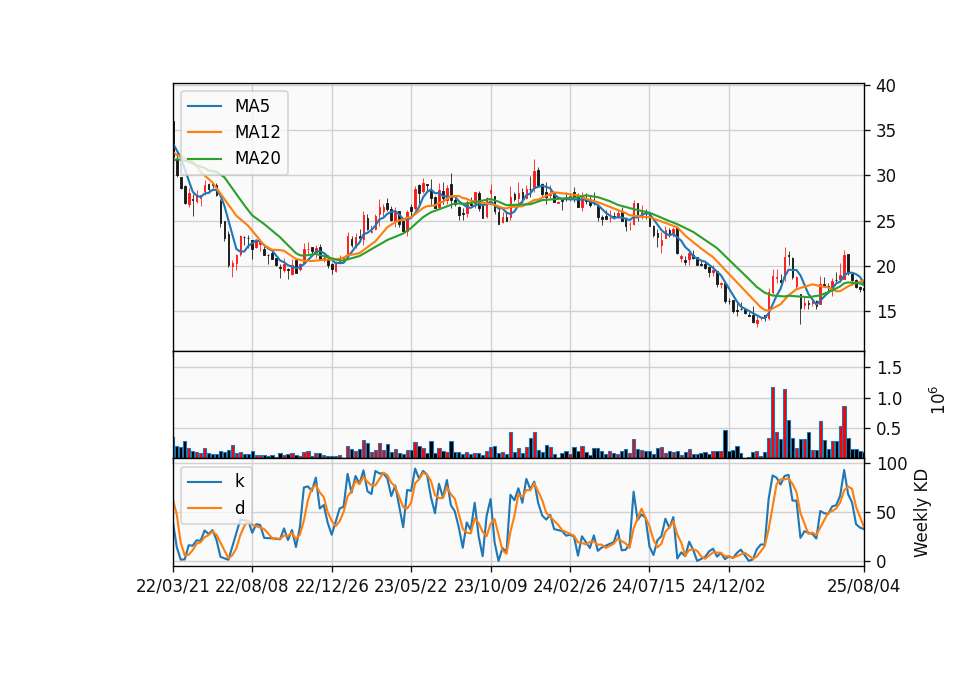Click the volume axis label 1.0

pos(888,399)
